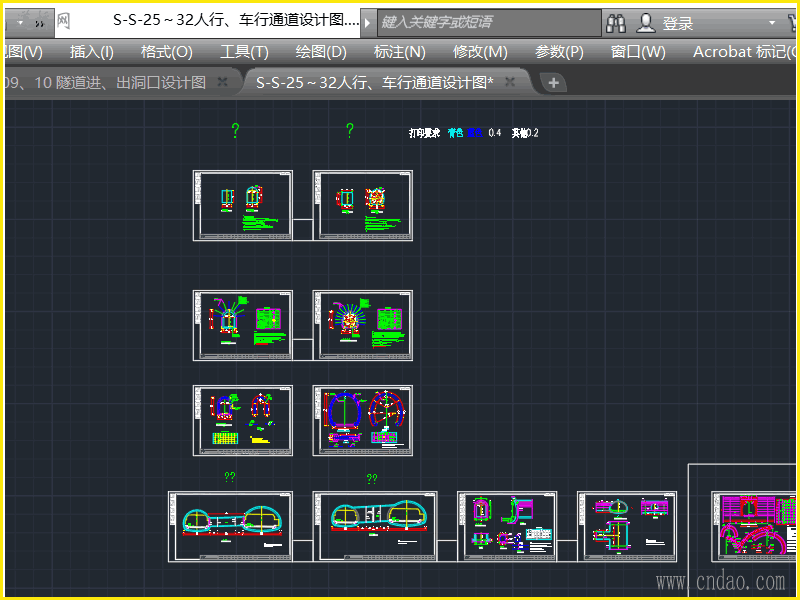The width and height of the screenshot is (800, 600).
Task: Click the user account silhouette icon
Action: 645,23
